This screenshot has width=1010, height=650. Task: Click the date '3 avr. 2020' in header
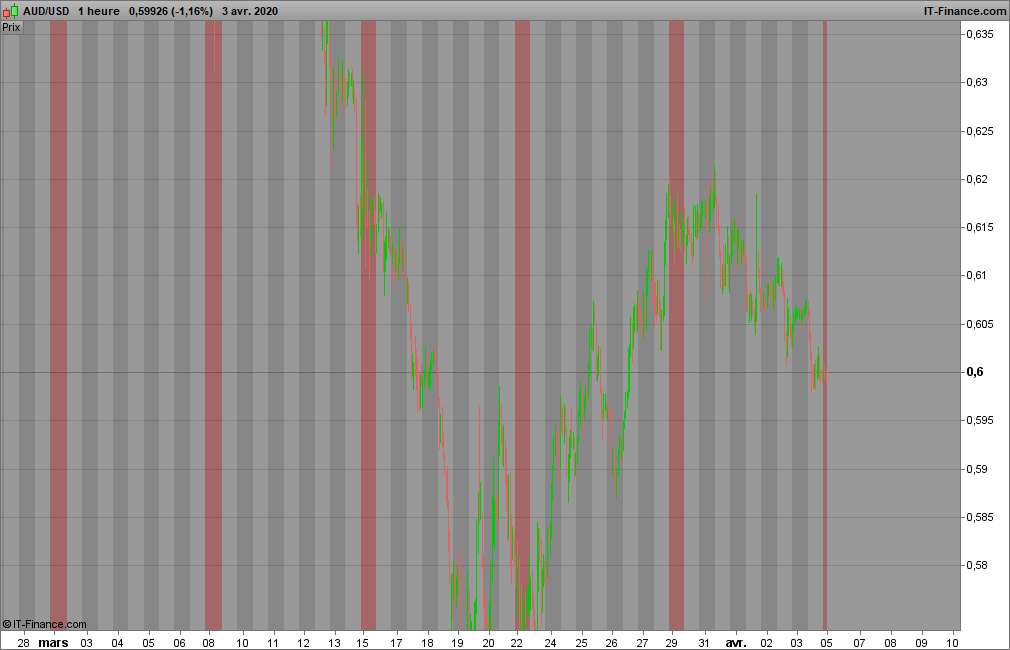[x=250, y=11]
